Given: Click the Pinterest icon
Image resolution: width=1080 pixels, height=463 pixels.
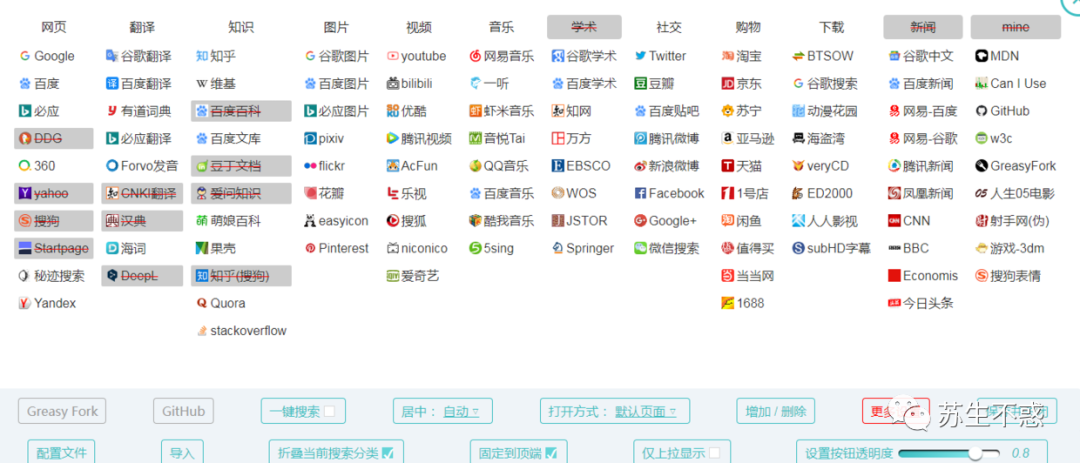Looking at the screenshot, I should [x=310, y=248].
